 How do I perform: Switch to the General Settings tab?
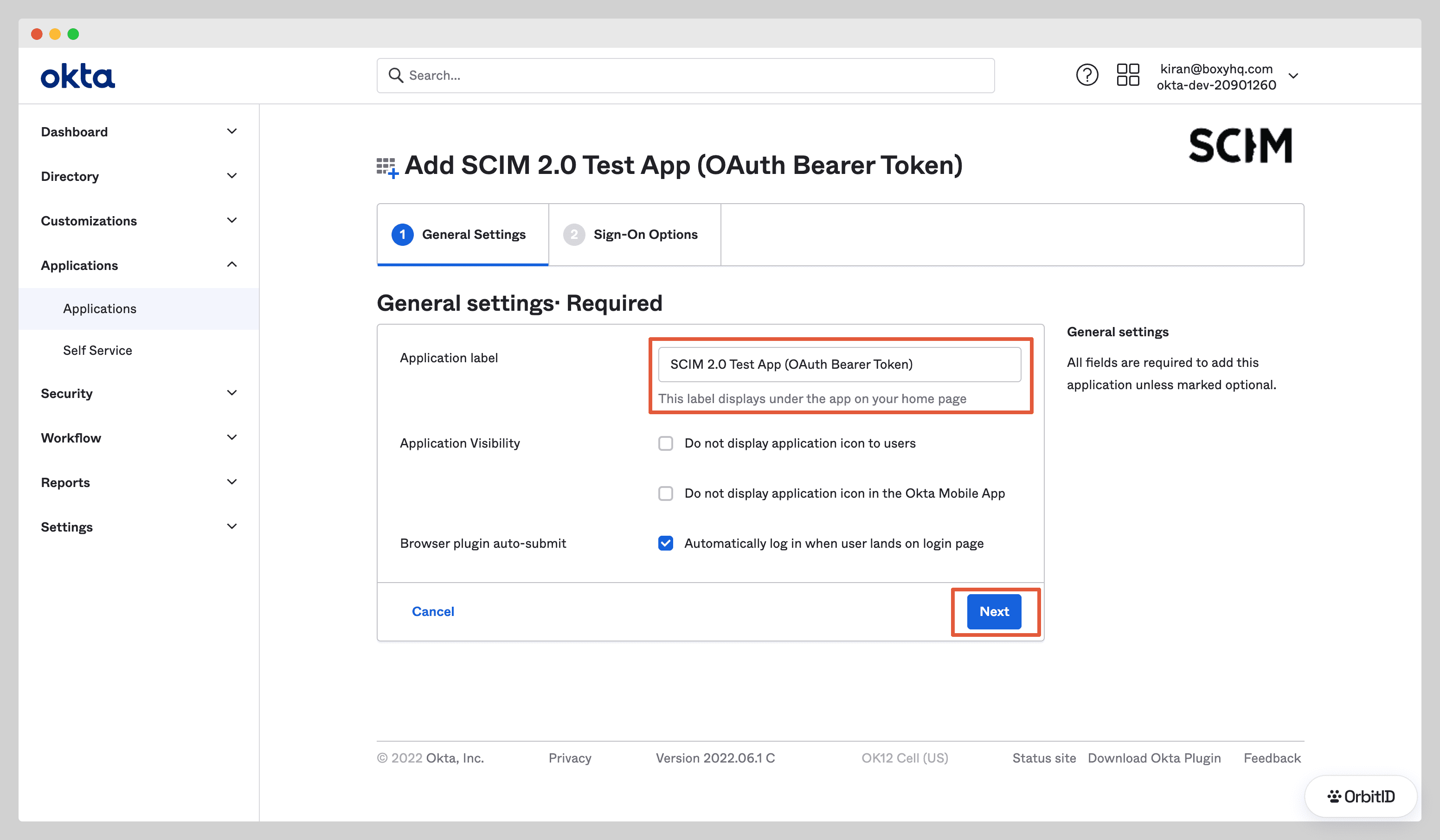point(462,234)
